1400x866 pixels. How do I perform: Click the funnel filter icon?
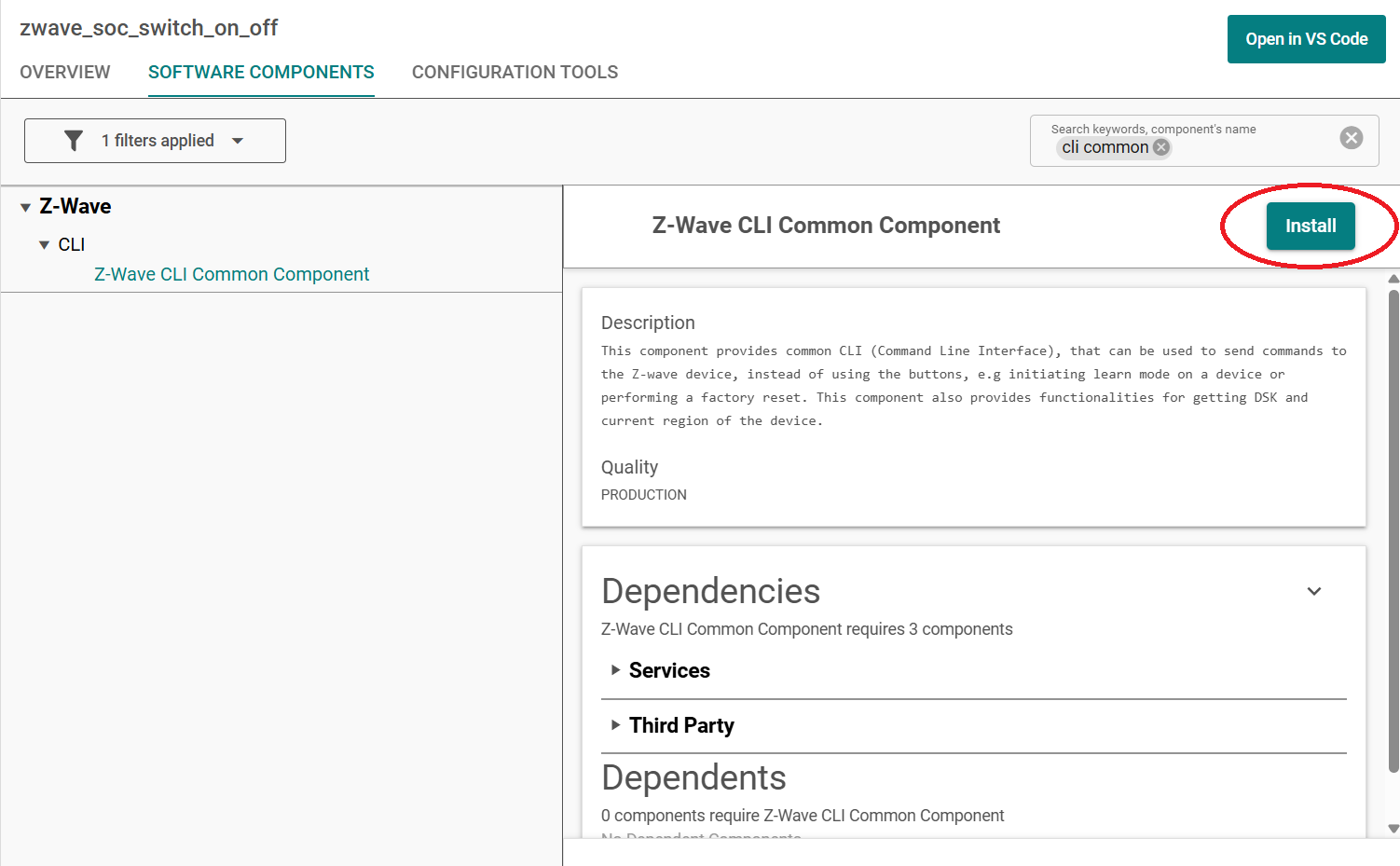coord(74,141)
